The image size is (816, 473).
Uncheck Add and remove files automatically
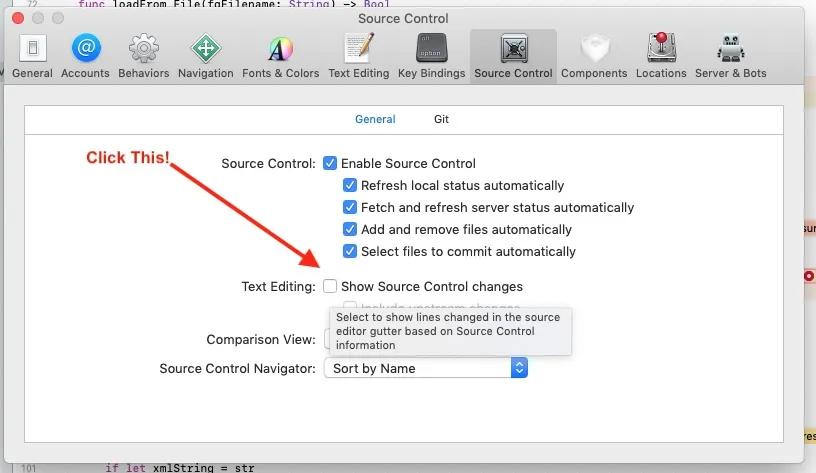click(350, 229)
